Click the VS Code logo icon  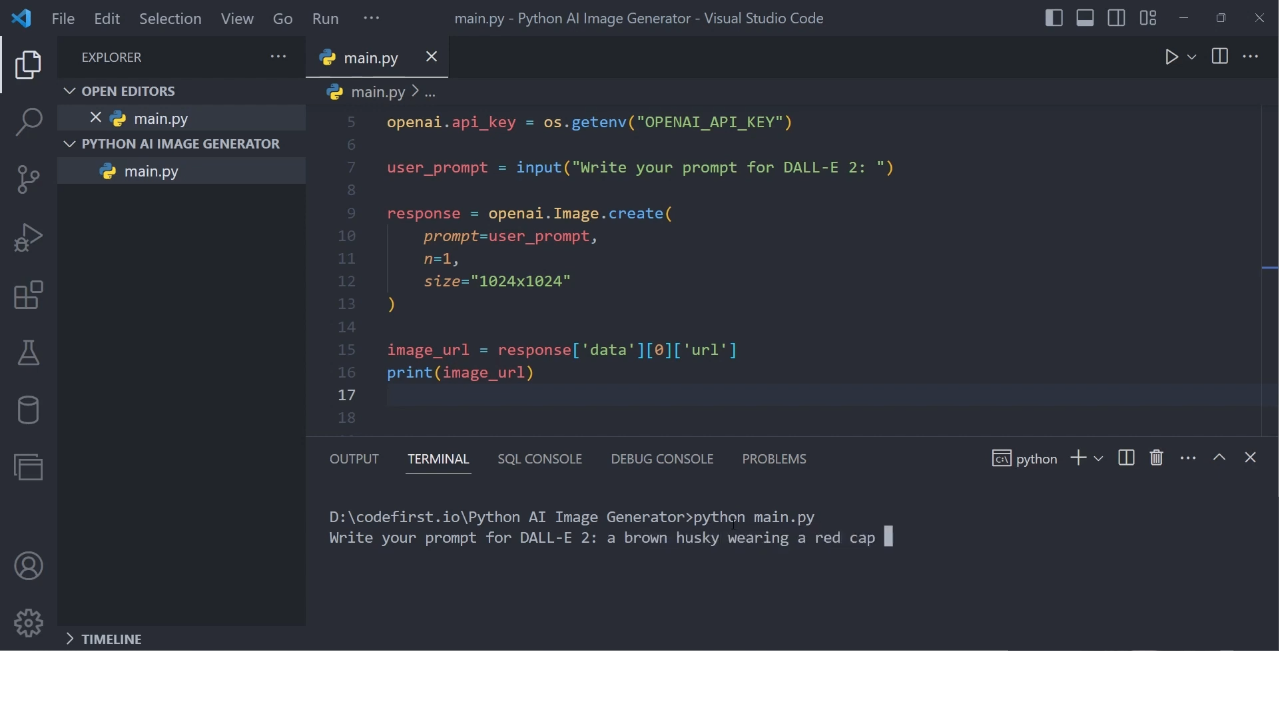point(21,18)
